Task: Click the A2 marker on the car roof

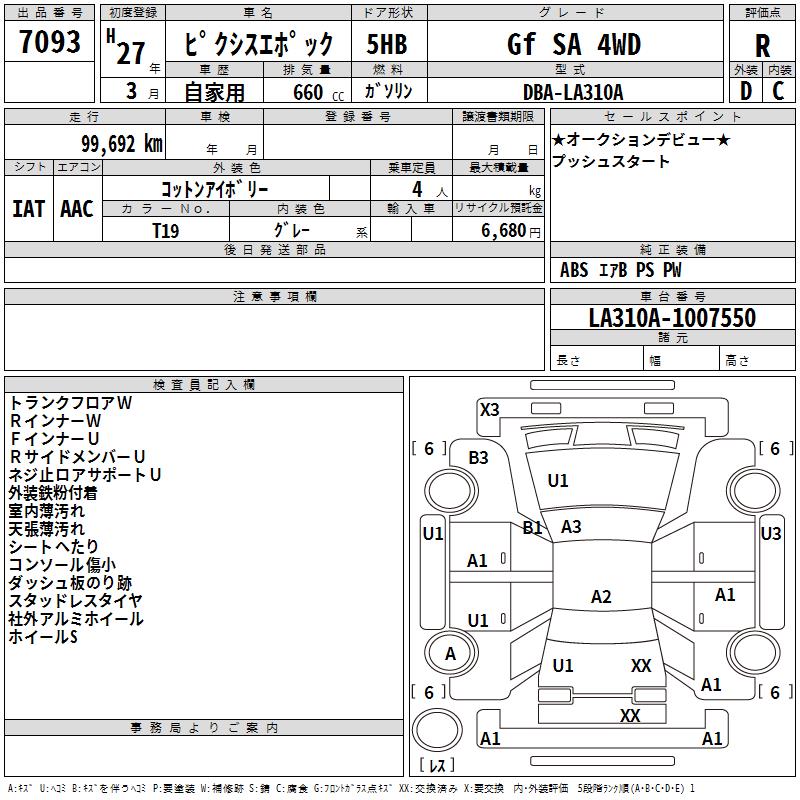Action: [x=601, y=597]
